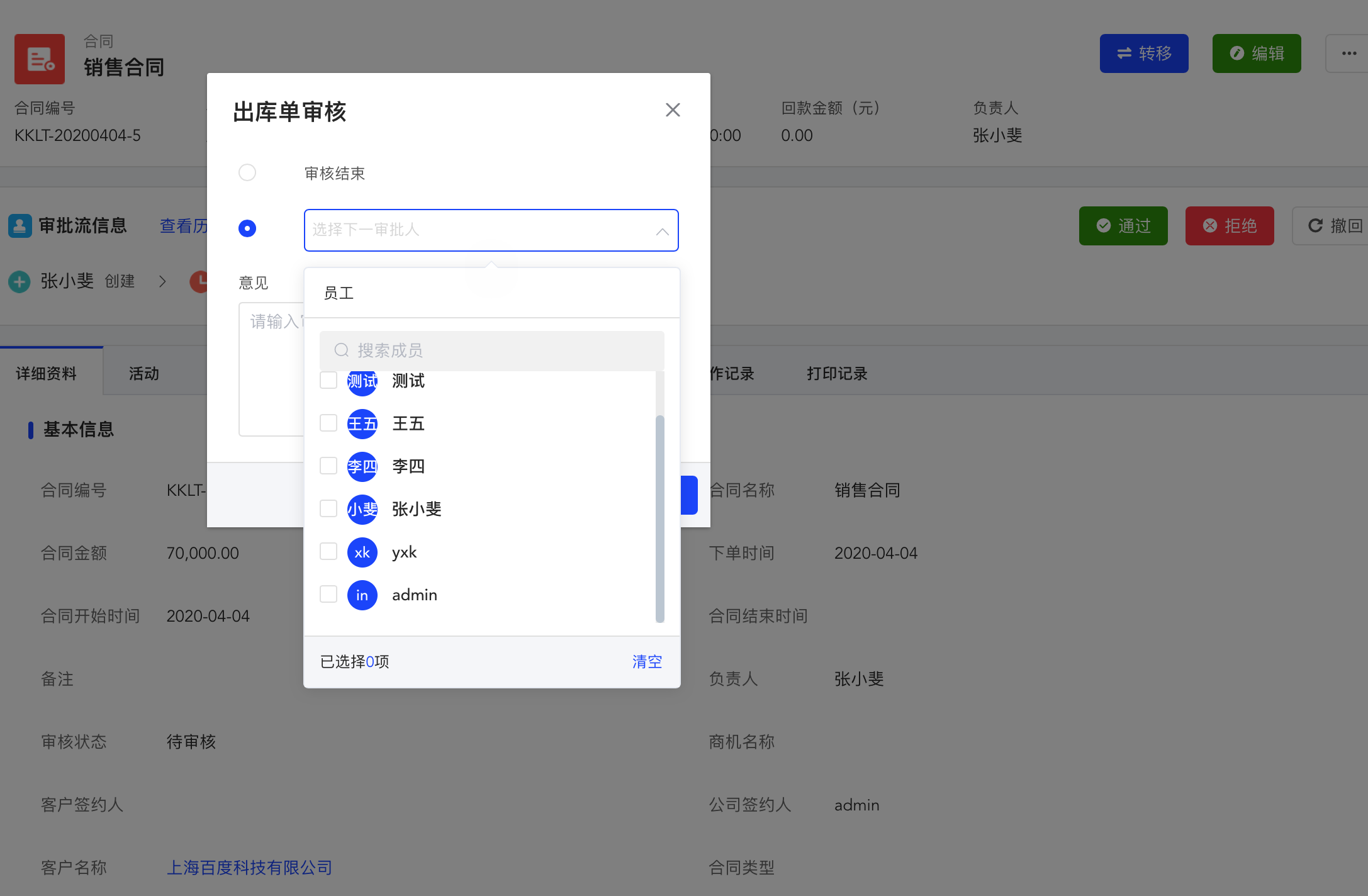The image size is (1368, 896).
Task: Select admin's checkbox in the member list
Action: point(328,594)
